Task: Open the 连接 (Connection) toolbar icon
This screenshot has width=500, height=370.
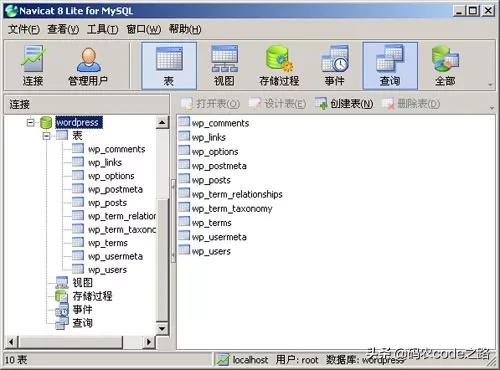Action: 33,65
